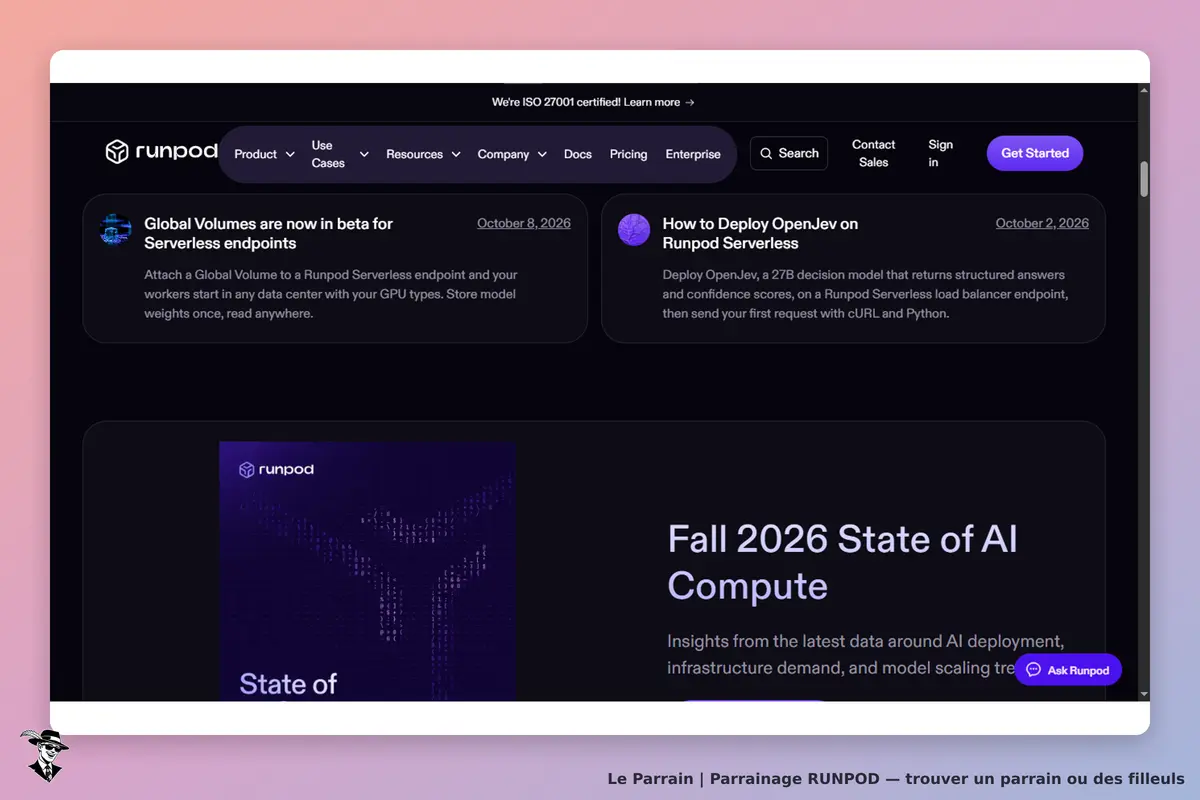Click the scrollbar down arrow
This screenshot has width=1200, height=800.
1144,694
